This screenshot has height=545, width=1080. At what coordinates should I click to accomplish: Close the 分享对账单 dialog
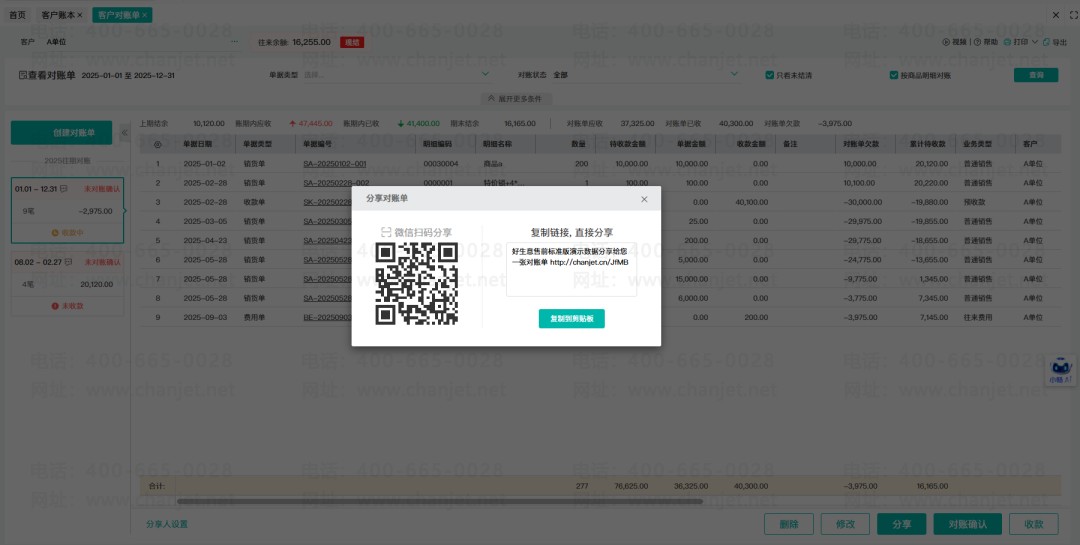644,199
